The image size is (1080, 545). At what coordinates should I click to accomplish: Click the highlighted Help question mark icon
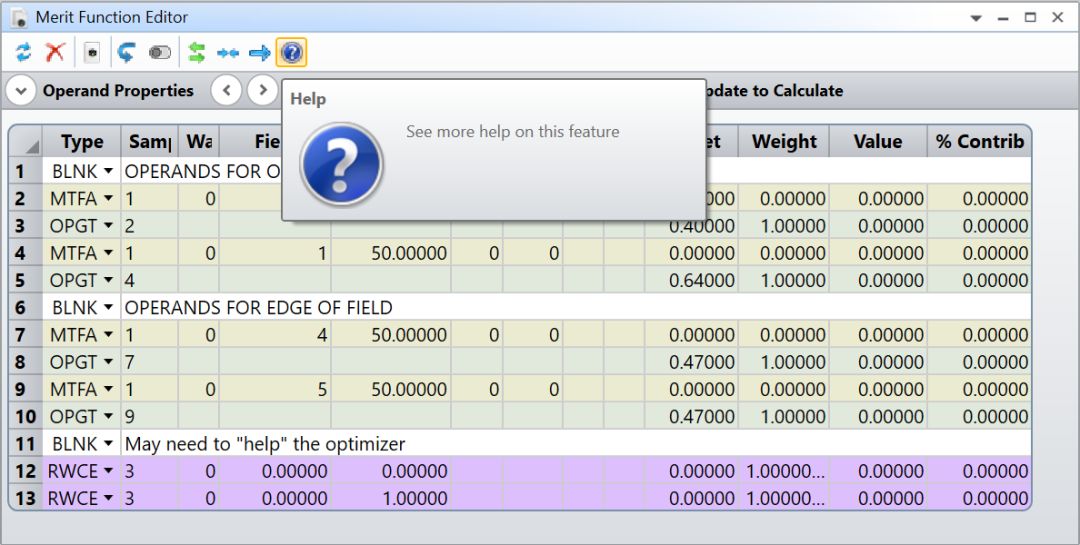291,52
